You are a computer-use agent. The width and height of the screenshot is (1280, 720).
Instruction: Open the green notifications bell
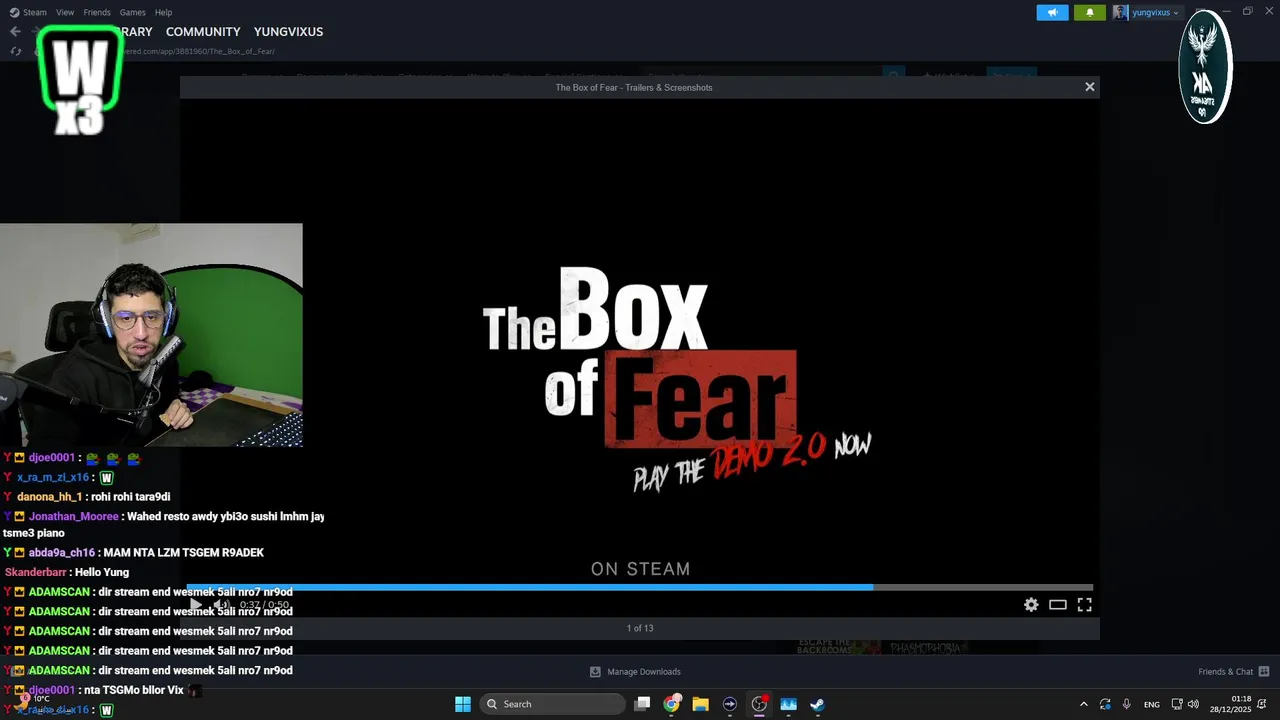coord(1090,12)
